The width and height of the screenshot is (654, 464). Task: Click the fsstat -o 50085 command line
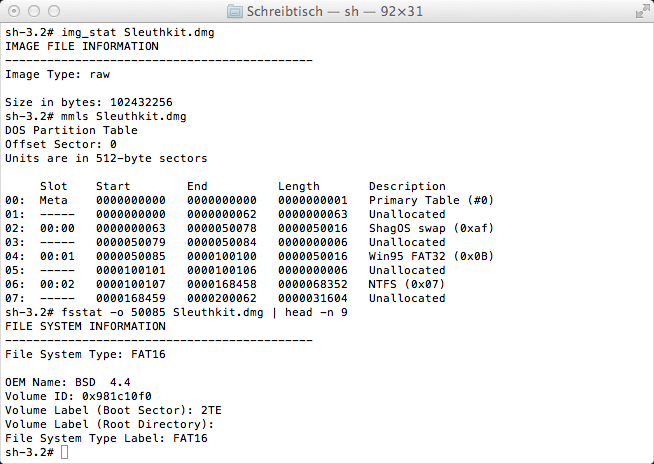176,313
